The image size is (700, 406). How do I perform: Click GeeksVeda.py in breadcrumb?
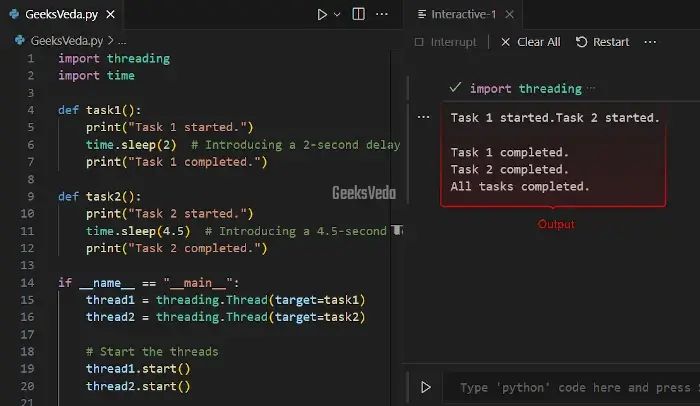pos(67,41)
